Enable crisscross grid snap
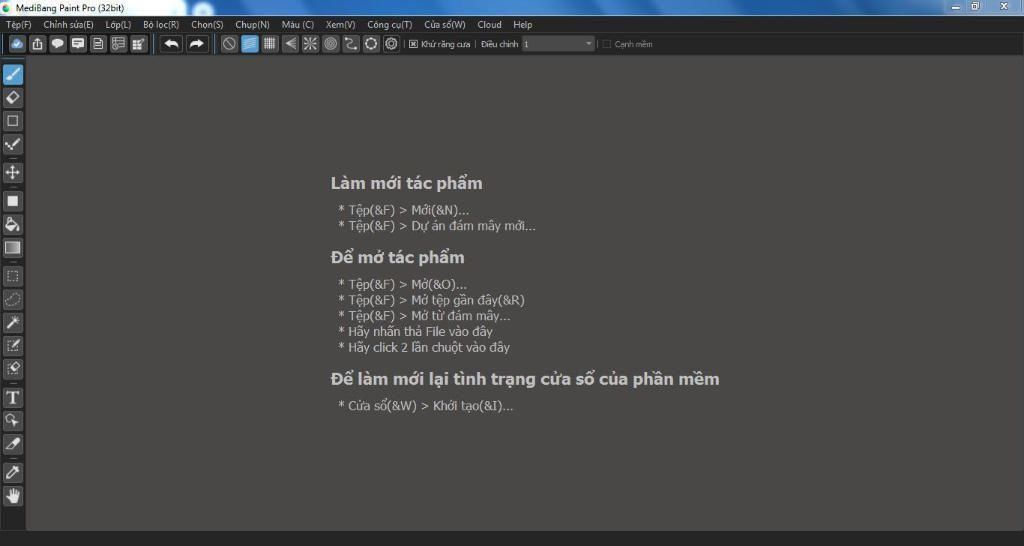This screenshot has width=1024, height=546. tap(270, 44)
